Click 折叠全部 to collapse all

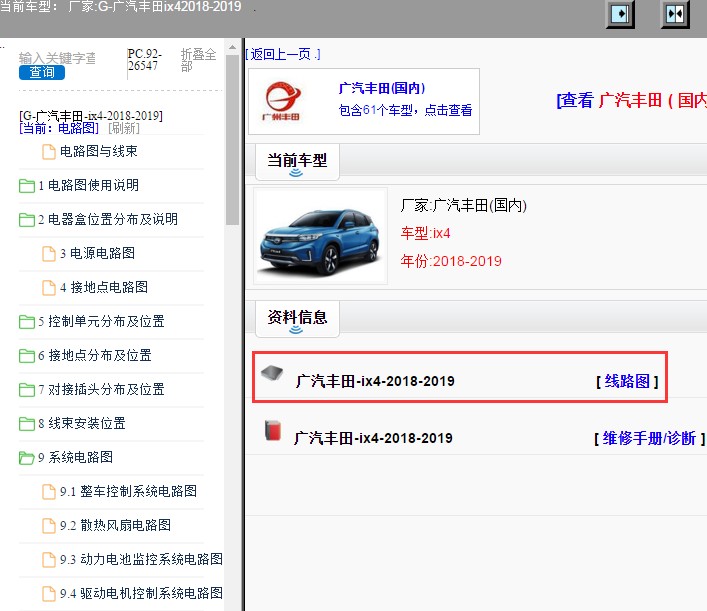(198, 60)
